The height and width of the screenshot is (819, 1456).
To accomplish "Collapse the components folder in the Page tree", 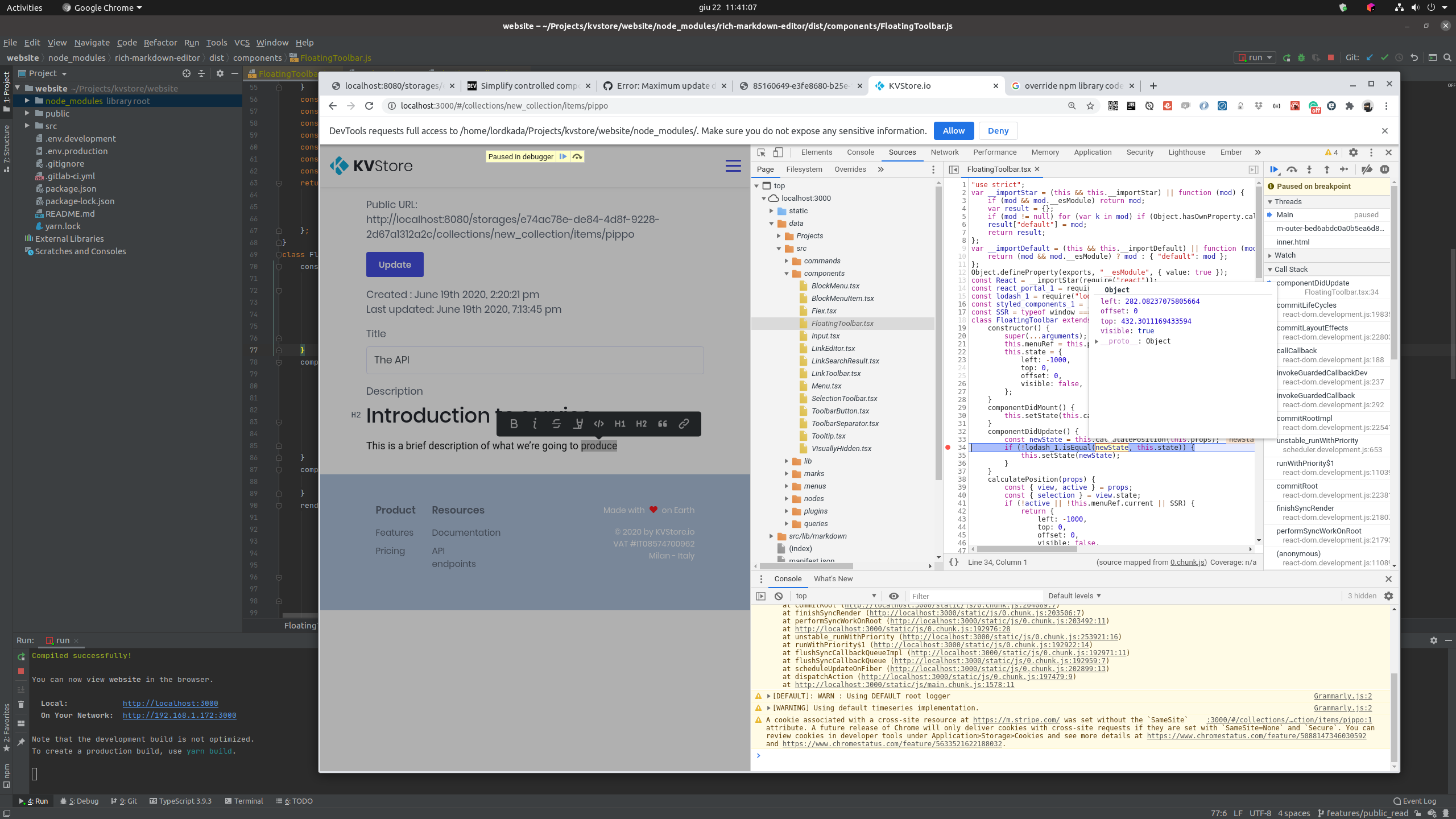I will click(788, 273).
